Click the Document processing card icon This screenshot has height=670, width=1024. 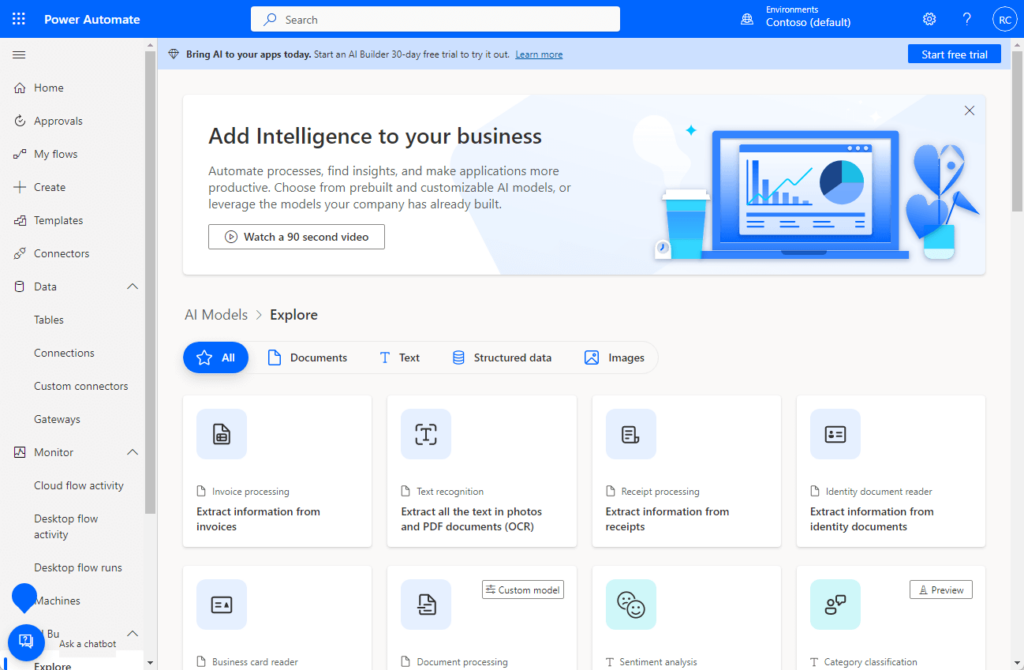tap(426, 605)
